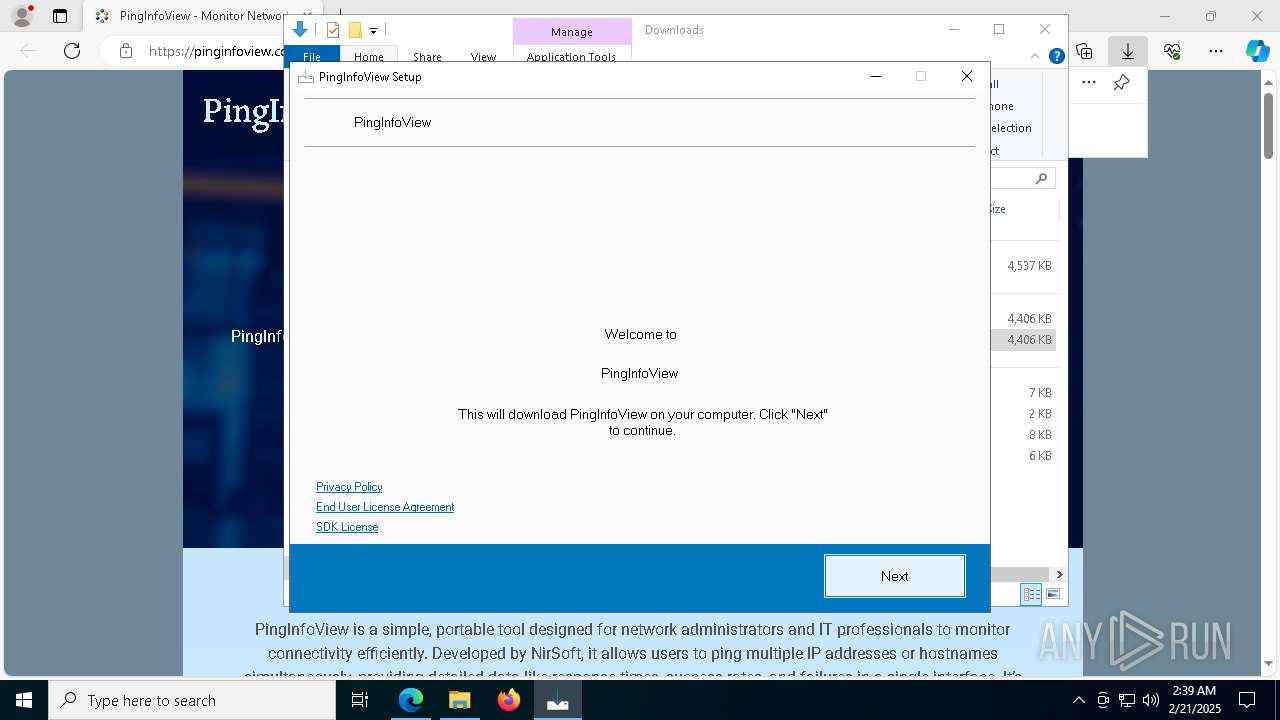This screenshot has height=720, width=1280.
Task: Click the Edge Back arrow
Action: 28,51
